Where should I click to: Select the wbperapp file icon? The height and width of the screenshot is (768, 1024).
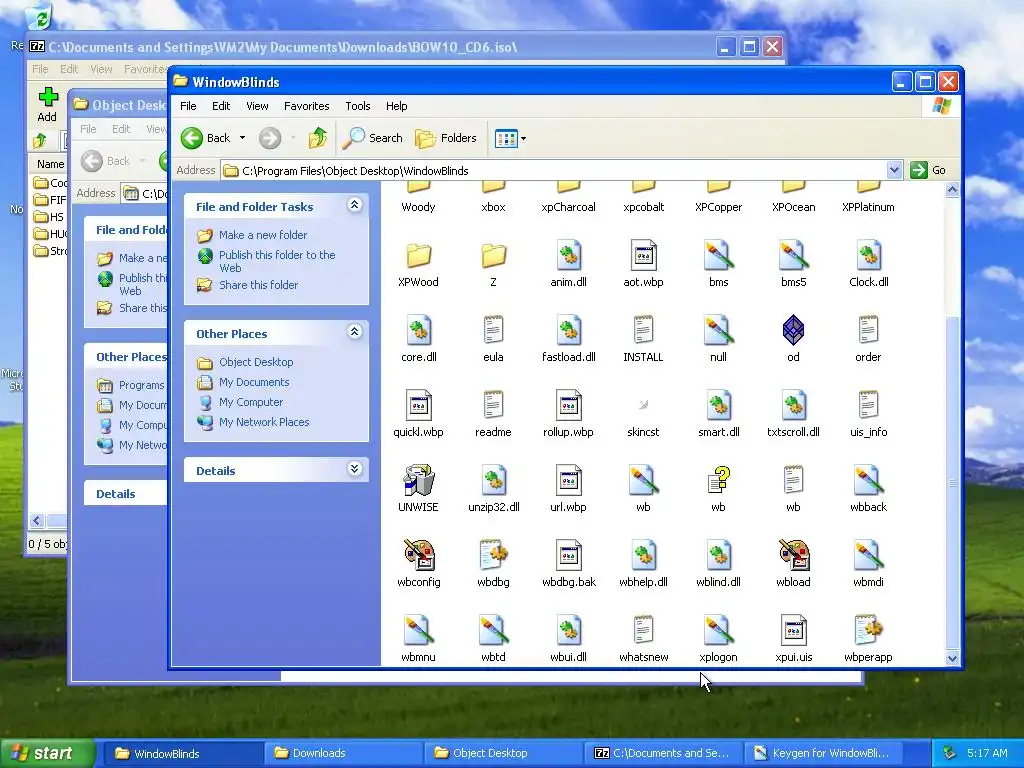point(869,631)
